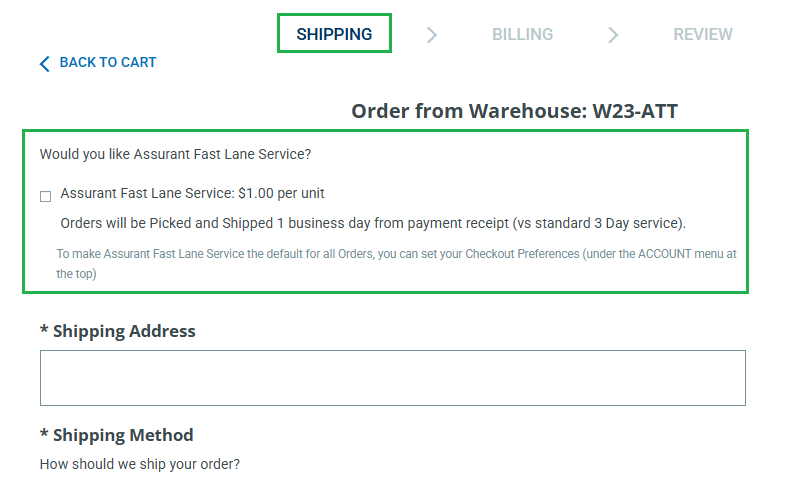Click the chevron between SHIPPING and BILLING
The image size is (791, 486).
pos(432,35)
